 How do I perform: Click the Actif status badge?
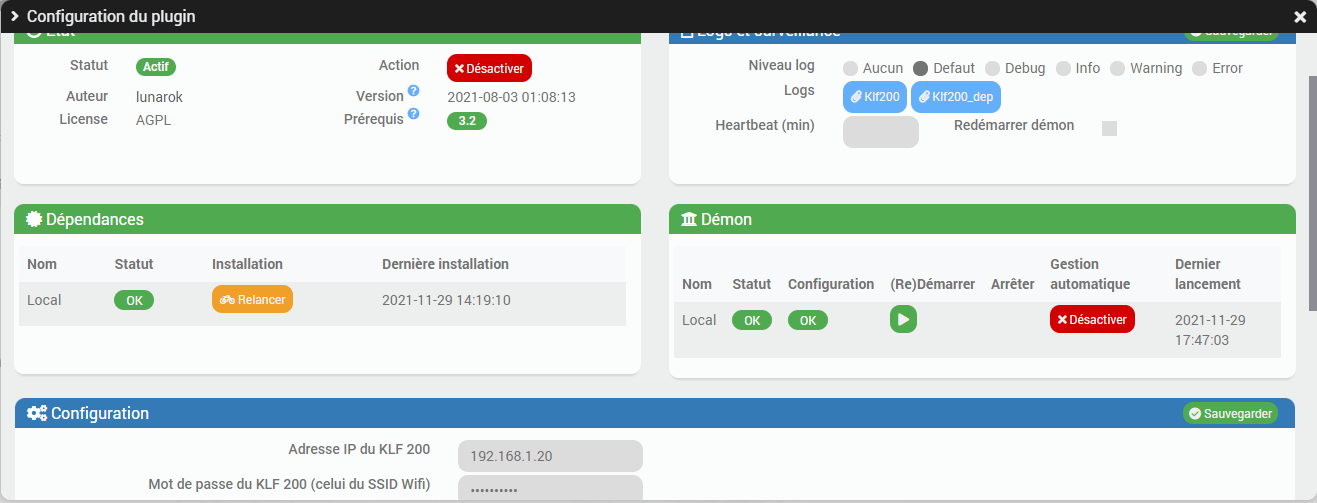click(x=156, y=67)
